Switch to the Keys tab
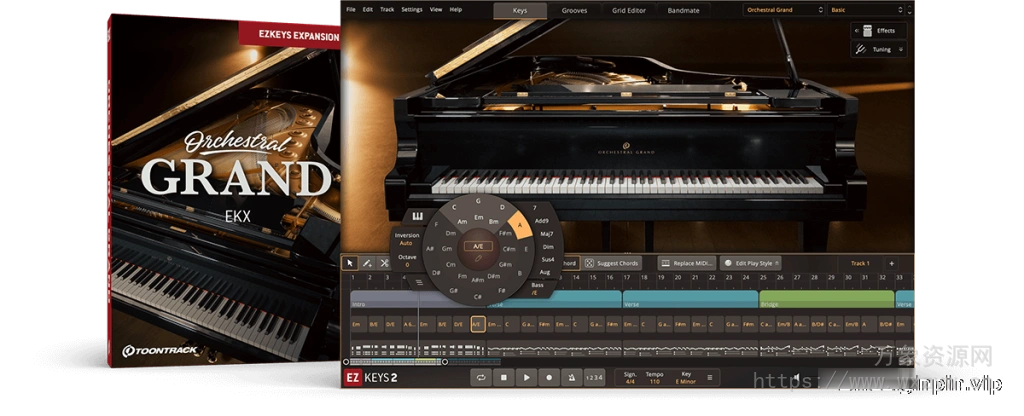The height and width of the screenshot is (416, 1024). pyautogui.click(x=520, y=10)
